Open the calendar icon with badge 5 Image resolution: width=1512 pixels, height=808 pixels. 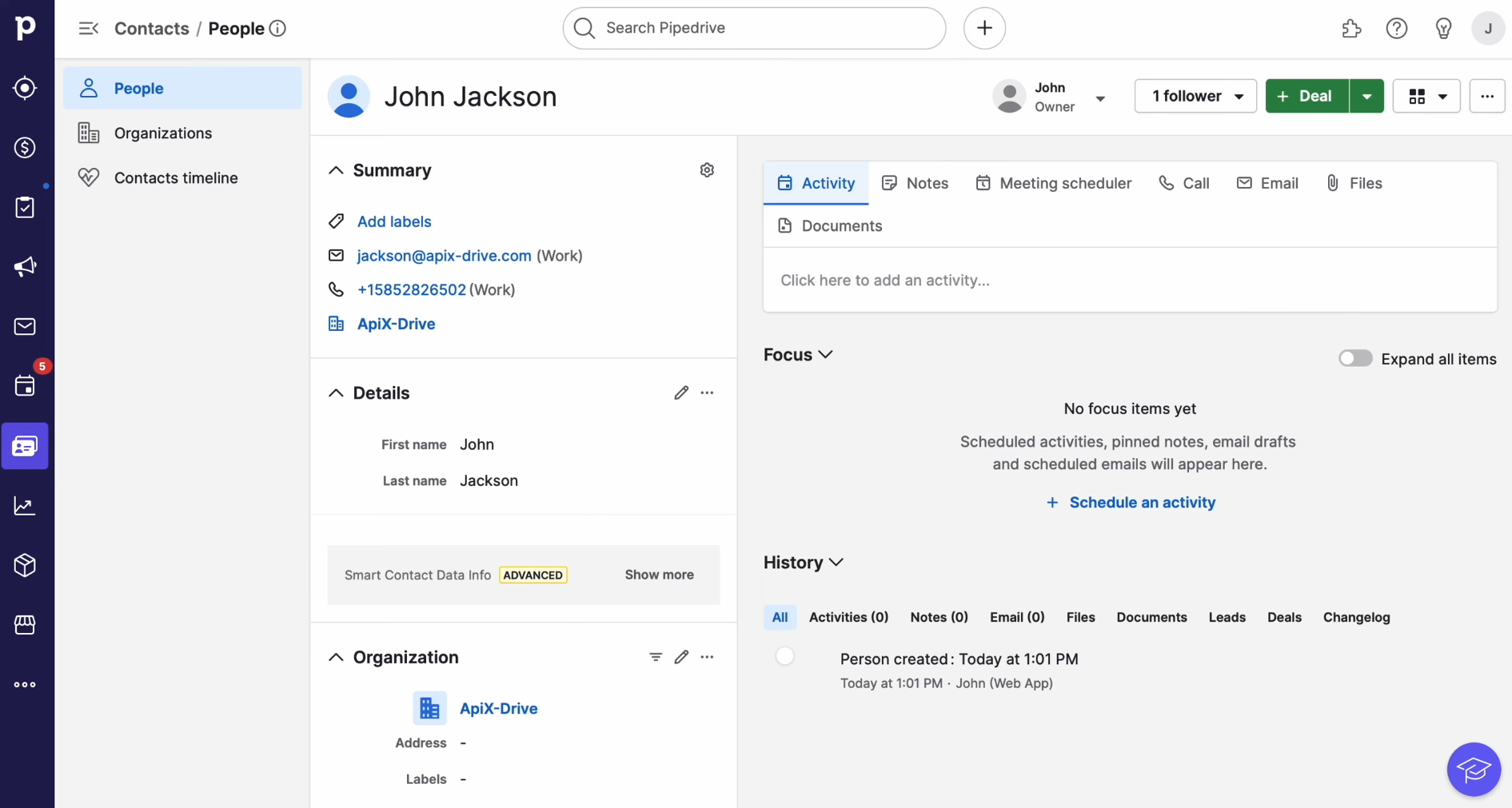(25, 386)
